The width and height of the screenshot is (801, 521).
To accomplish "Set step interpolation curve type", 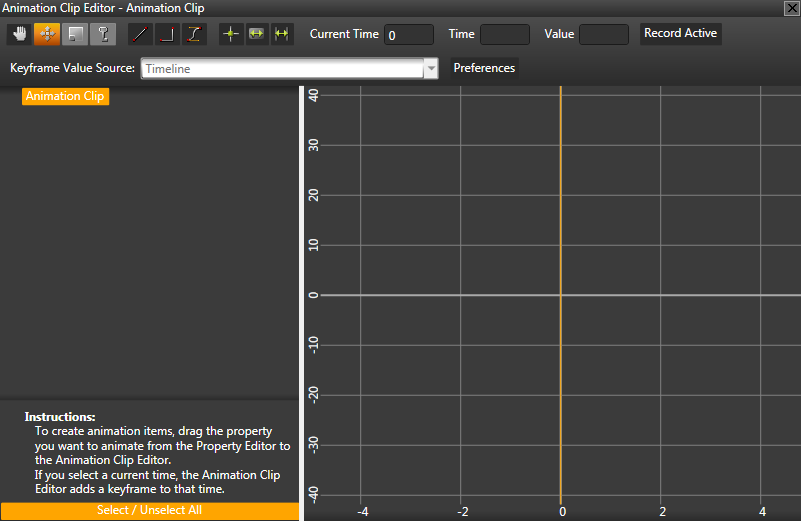I will point(167,34).
